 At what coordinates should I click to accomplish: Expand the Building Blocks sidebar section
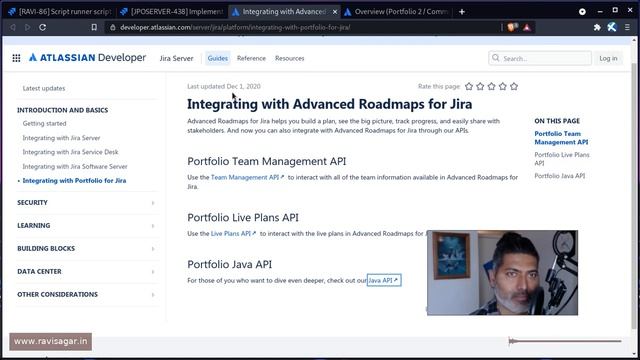point(86,248)
